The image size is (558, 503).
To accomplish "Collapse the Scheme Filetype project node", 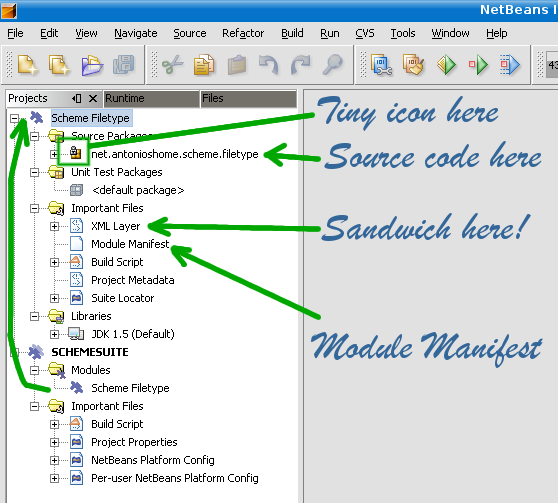I will pos(15,118).
